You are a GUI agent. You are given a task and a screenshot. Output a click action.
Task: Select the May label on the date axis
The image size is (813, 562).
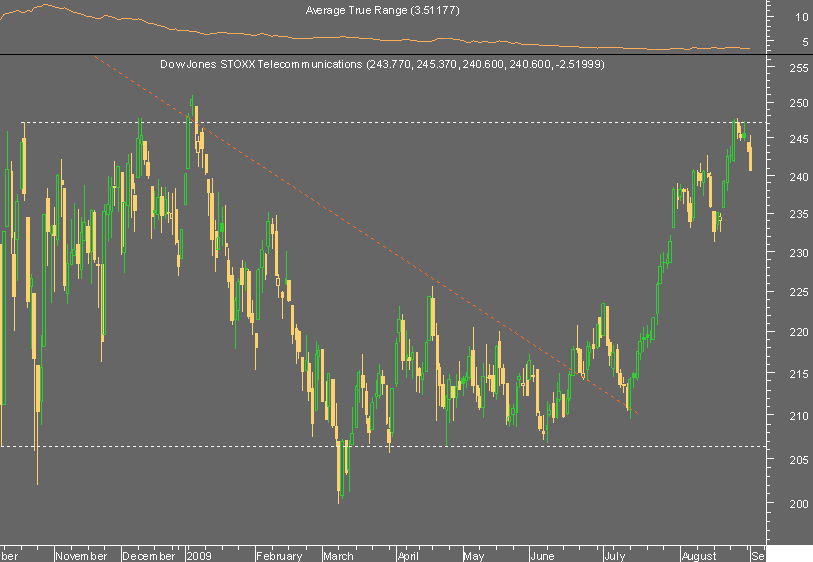[474, 556]
